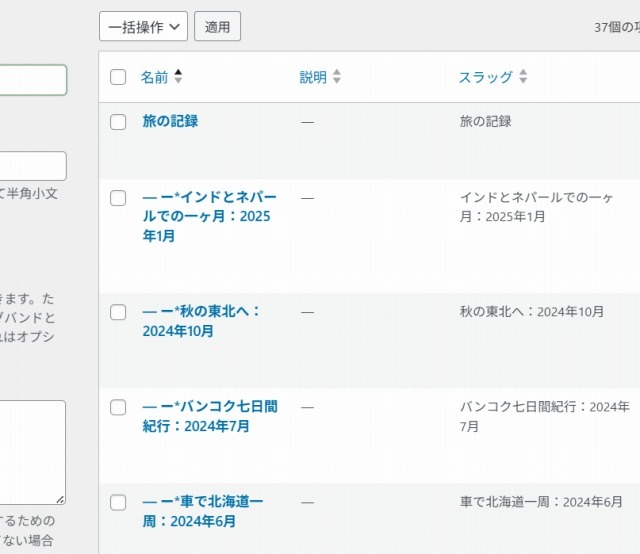
Task: Click 車で北海道一周：2024年6月 category link
Action: coord(203,511)
